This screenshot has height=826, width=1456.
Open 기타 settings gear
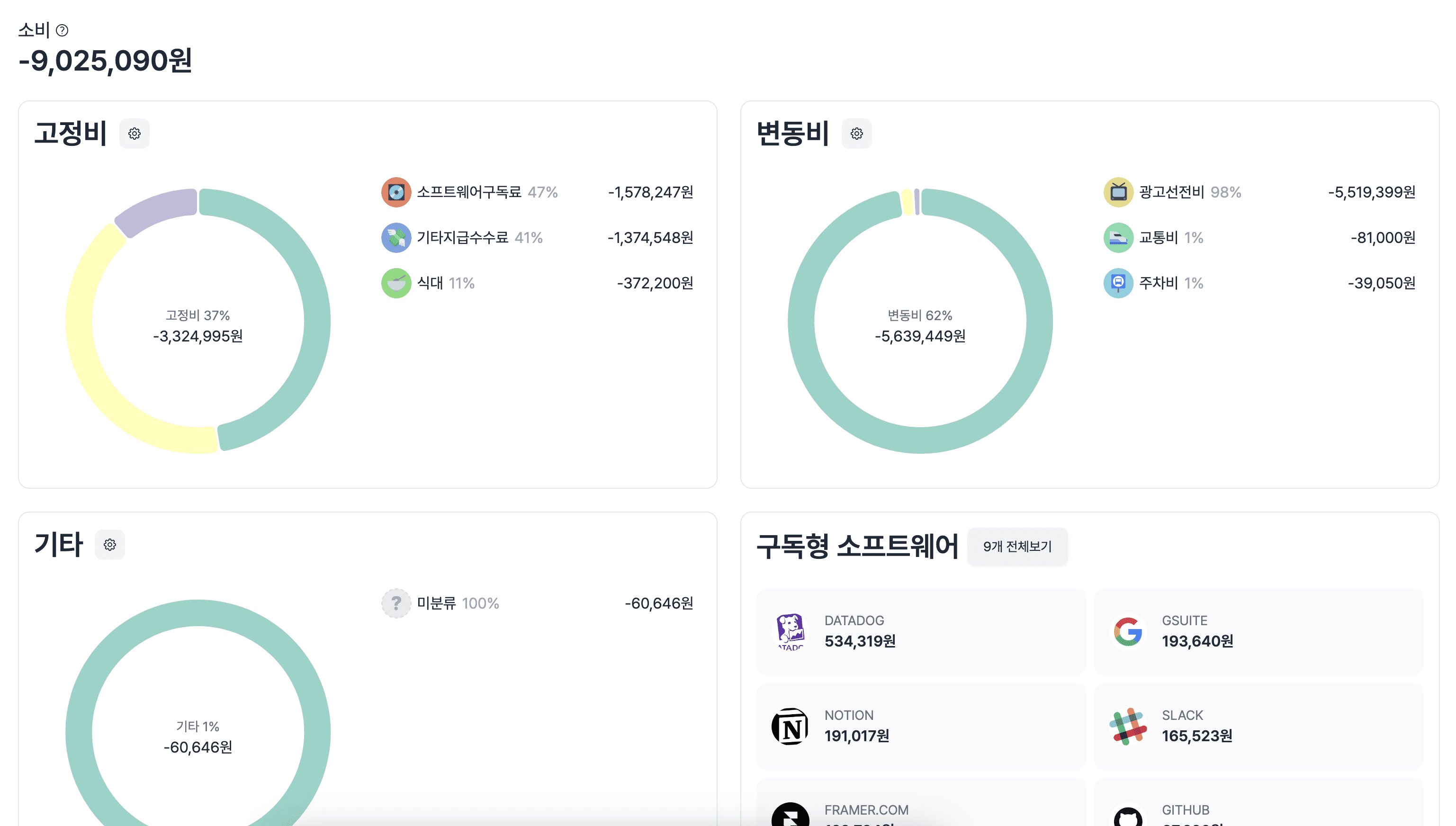(109, 545)
